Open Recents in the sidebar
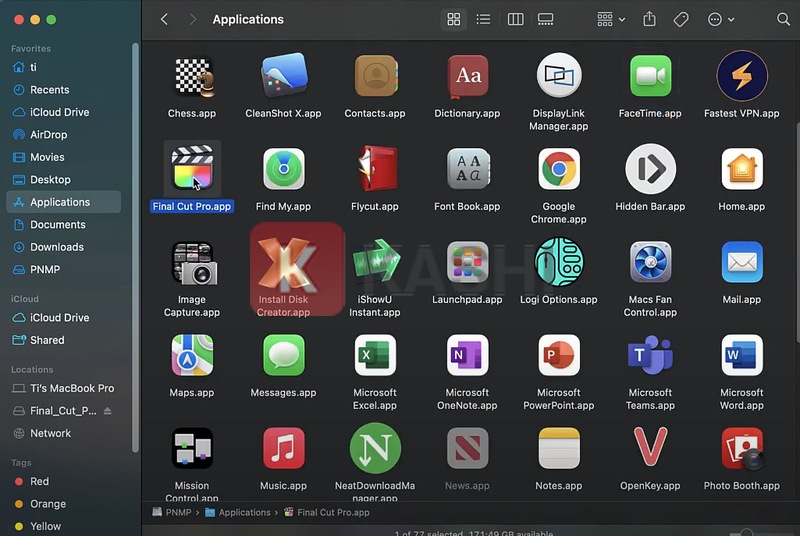This screenshot has width=800, height=536. point(63,90)
